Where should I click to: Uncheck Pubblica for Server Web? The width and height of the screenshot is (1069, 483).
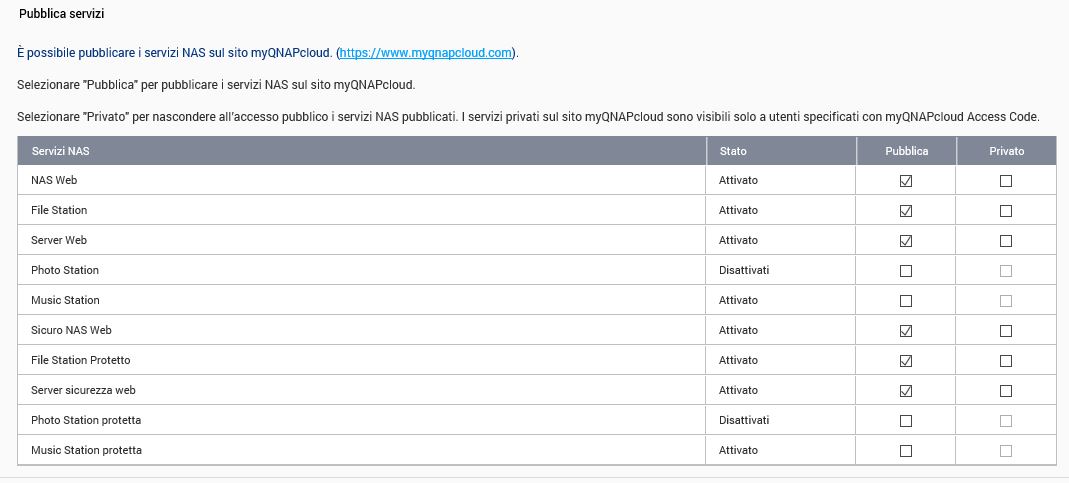(906, 241)
